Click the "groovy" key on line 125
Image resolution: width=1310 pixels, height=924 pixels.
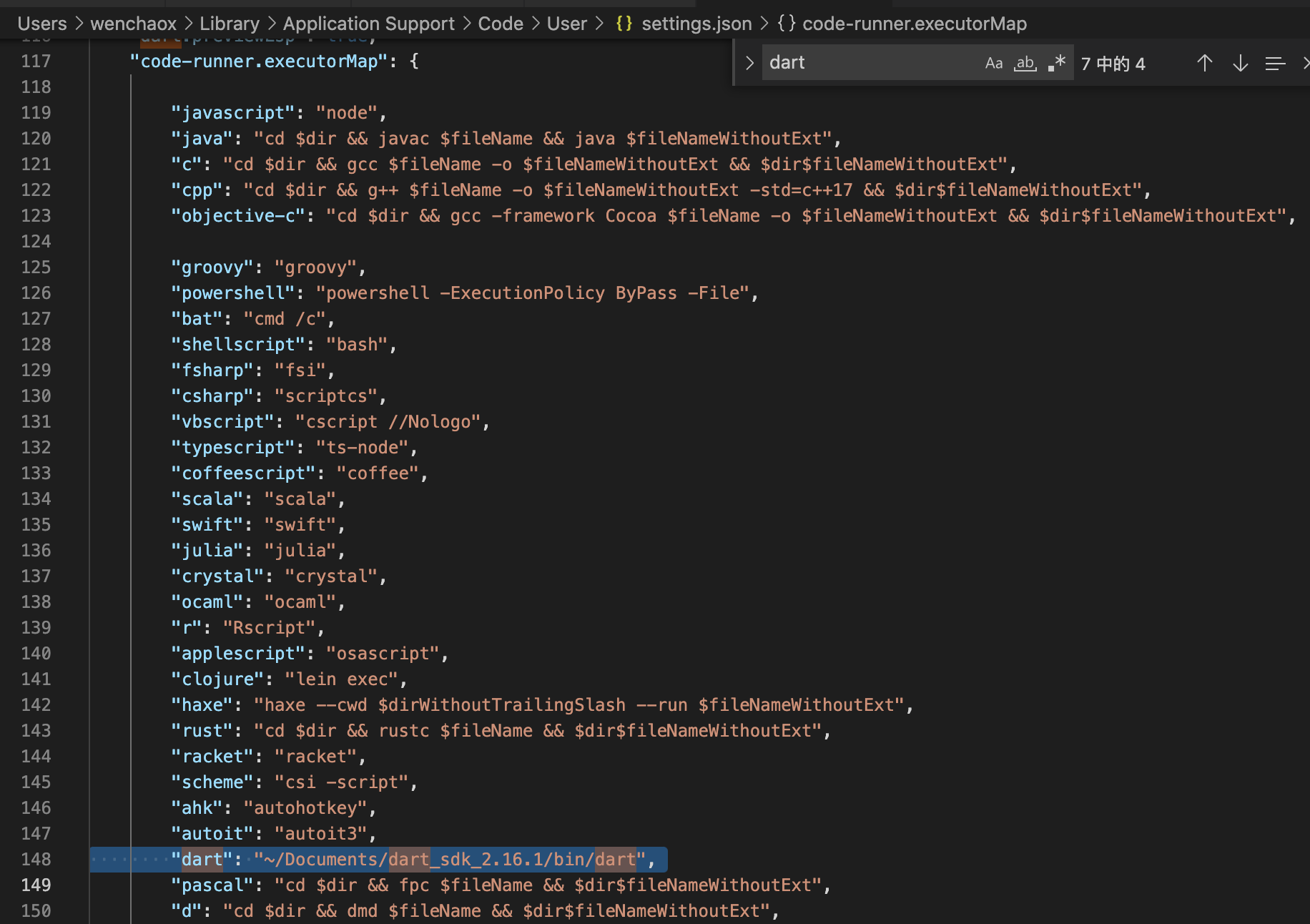(212, 267)
